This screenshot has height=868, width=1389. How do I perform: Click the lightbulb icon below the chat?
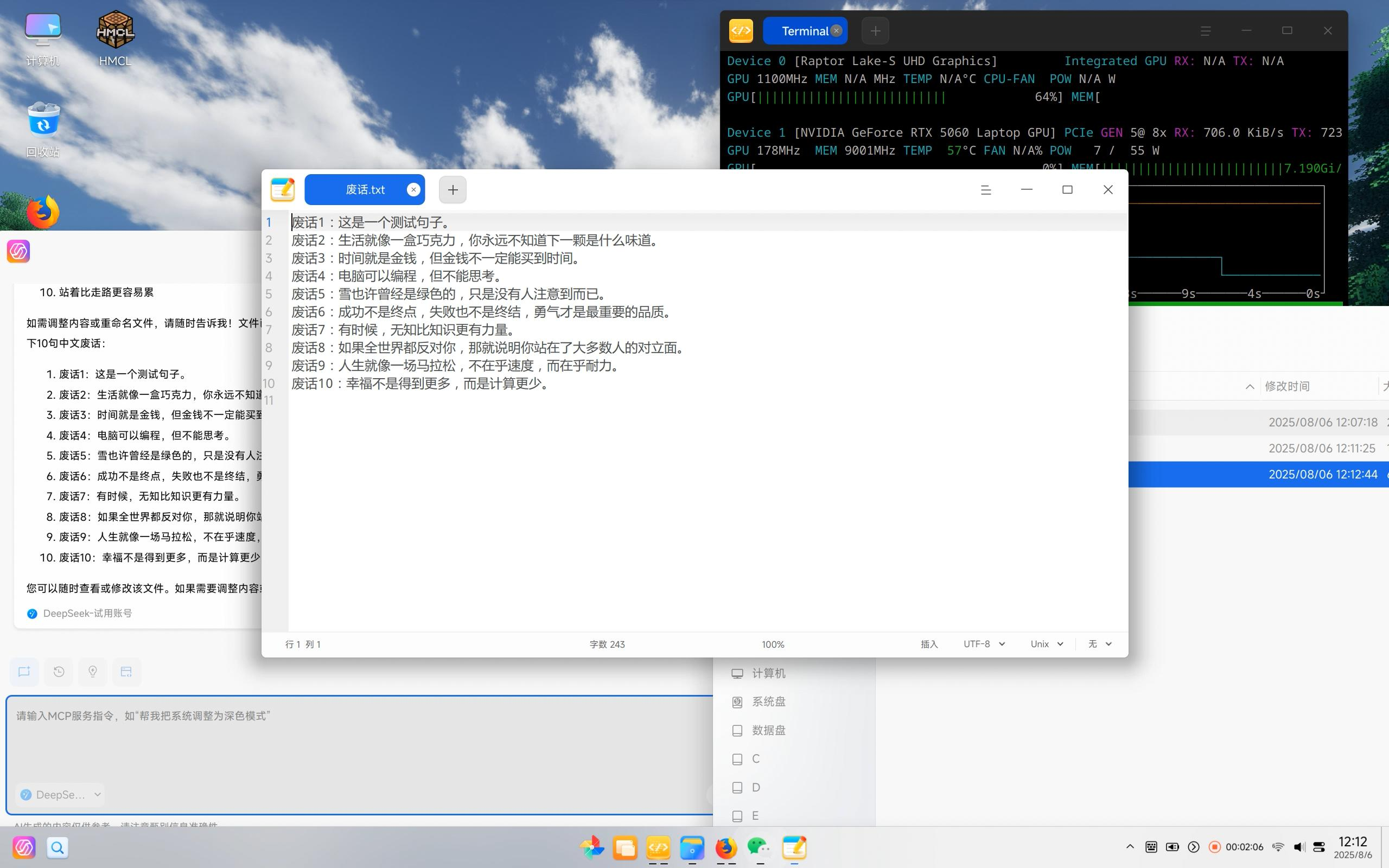[x=92, y=672]
